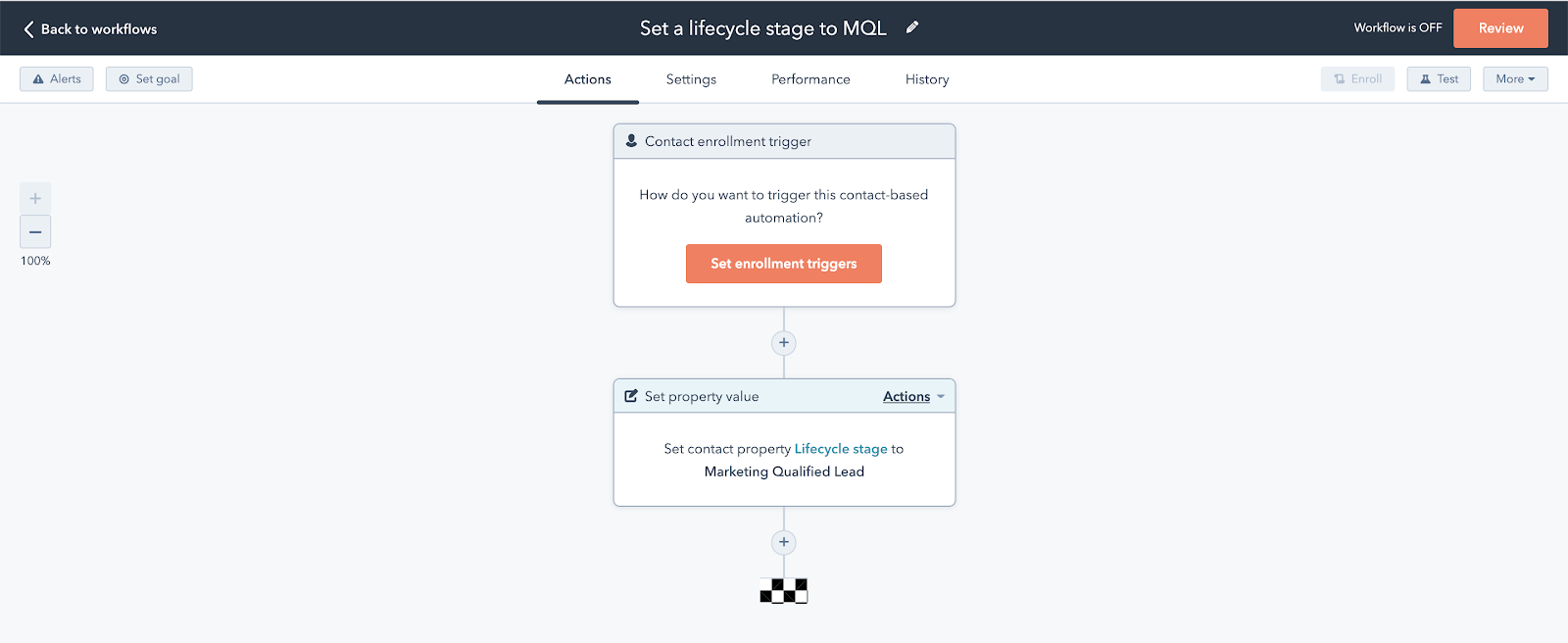Click Set enrollment triggers

[x=783, y=264]
